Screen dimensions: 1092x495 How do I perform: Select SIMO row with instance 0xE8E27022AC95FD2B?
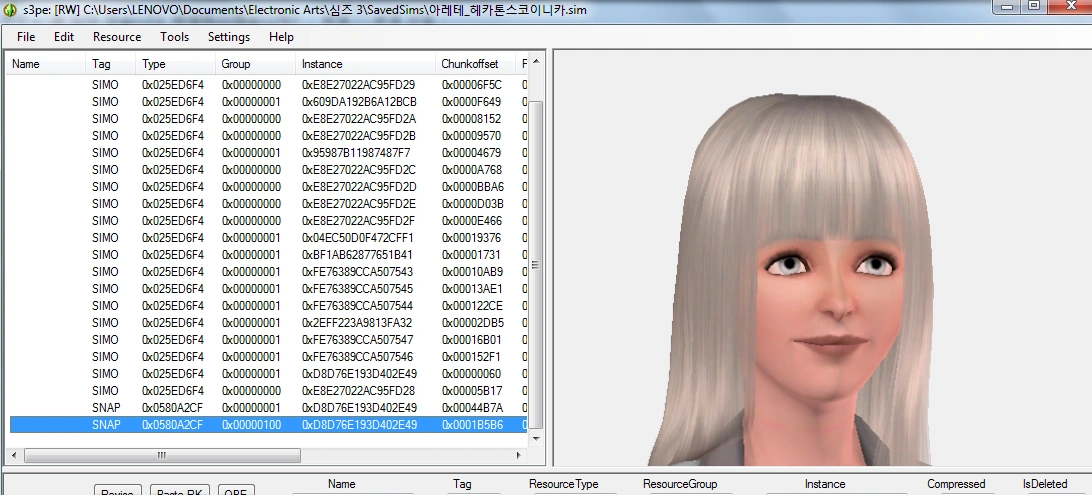coord(268,136)
